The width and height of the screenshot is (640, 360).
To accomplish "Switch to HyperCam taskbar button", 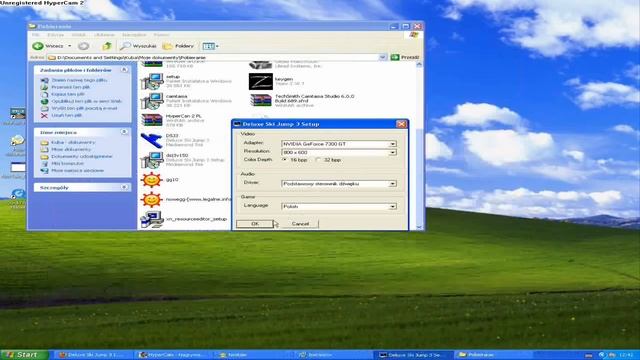I will click(175, 355).
